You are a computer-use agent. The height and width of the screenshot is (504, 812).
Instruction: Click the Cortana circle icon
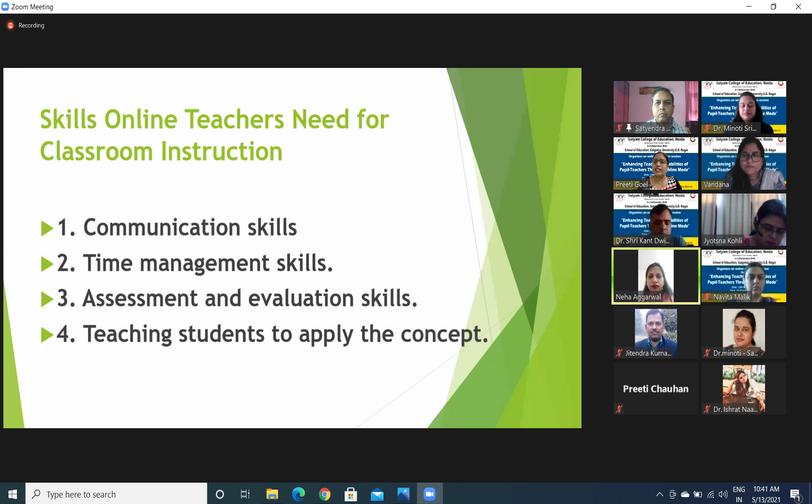pyautogui.click(x=220, y=494)
